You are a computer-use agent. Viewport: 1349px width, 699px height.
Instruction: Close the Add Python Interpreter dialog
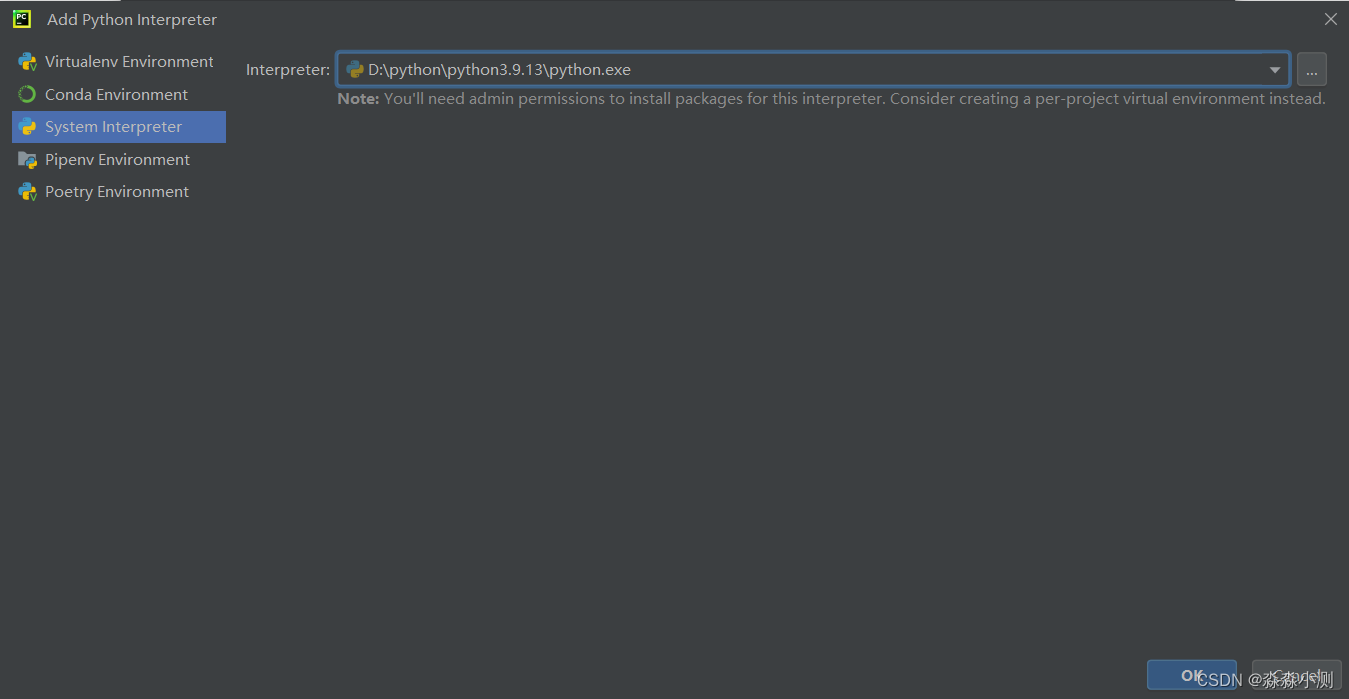coord(1331,19)
